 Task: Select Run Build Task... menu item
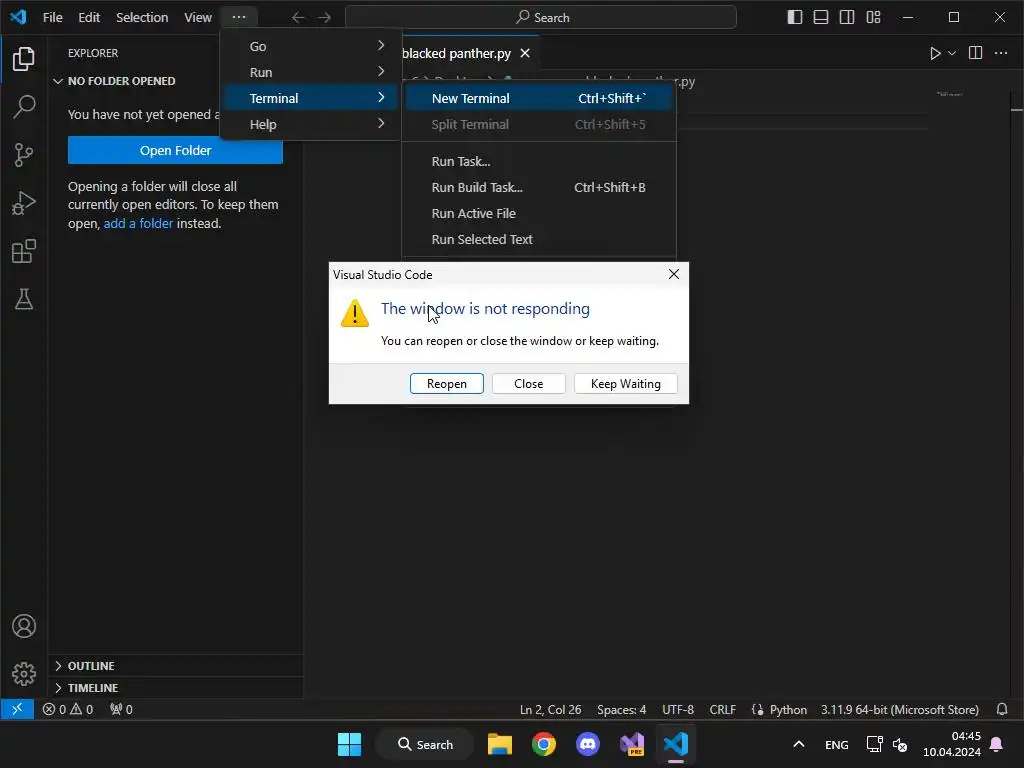[x=539, y=187]
